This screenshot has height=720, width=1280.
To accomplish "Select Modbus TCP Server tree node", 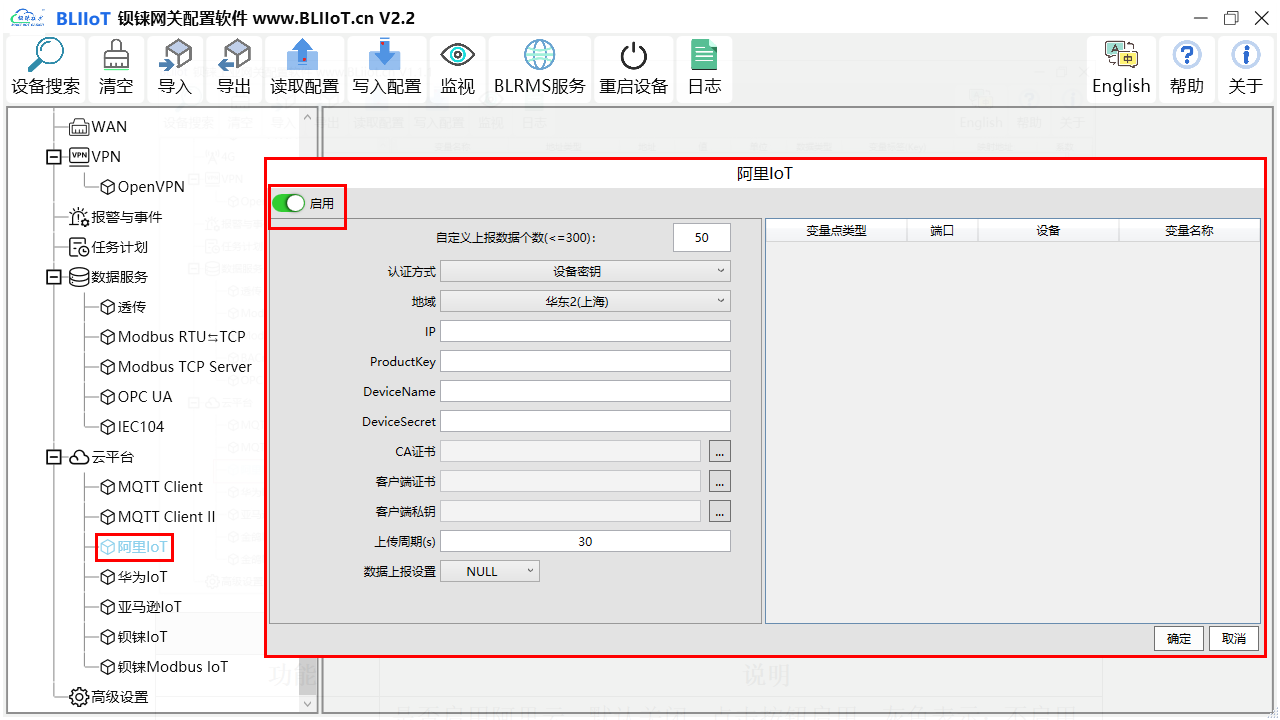I will click(176, 367).
